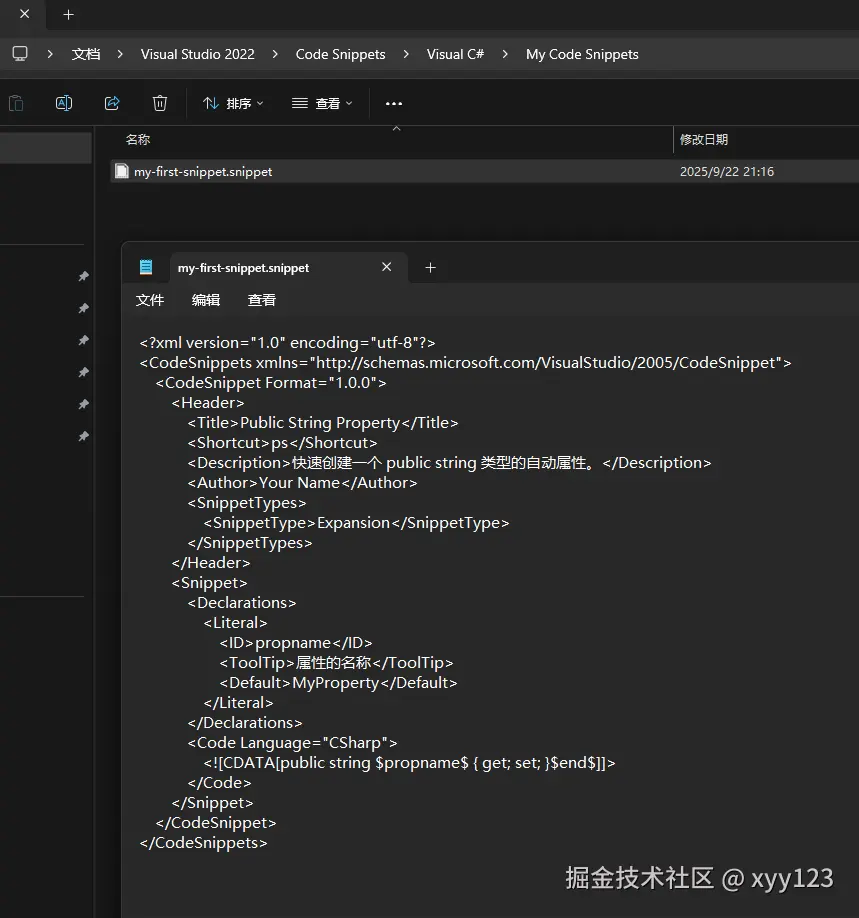Viewport: 859px width, 918px height.
Task: Click the rename icon in Explorer toolbar
Action: pyautogui.click(x=64, y=104)
